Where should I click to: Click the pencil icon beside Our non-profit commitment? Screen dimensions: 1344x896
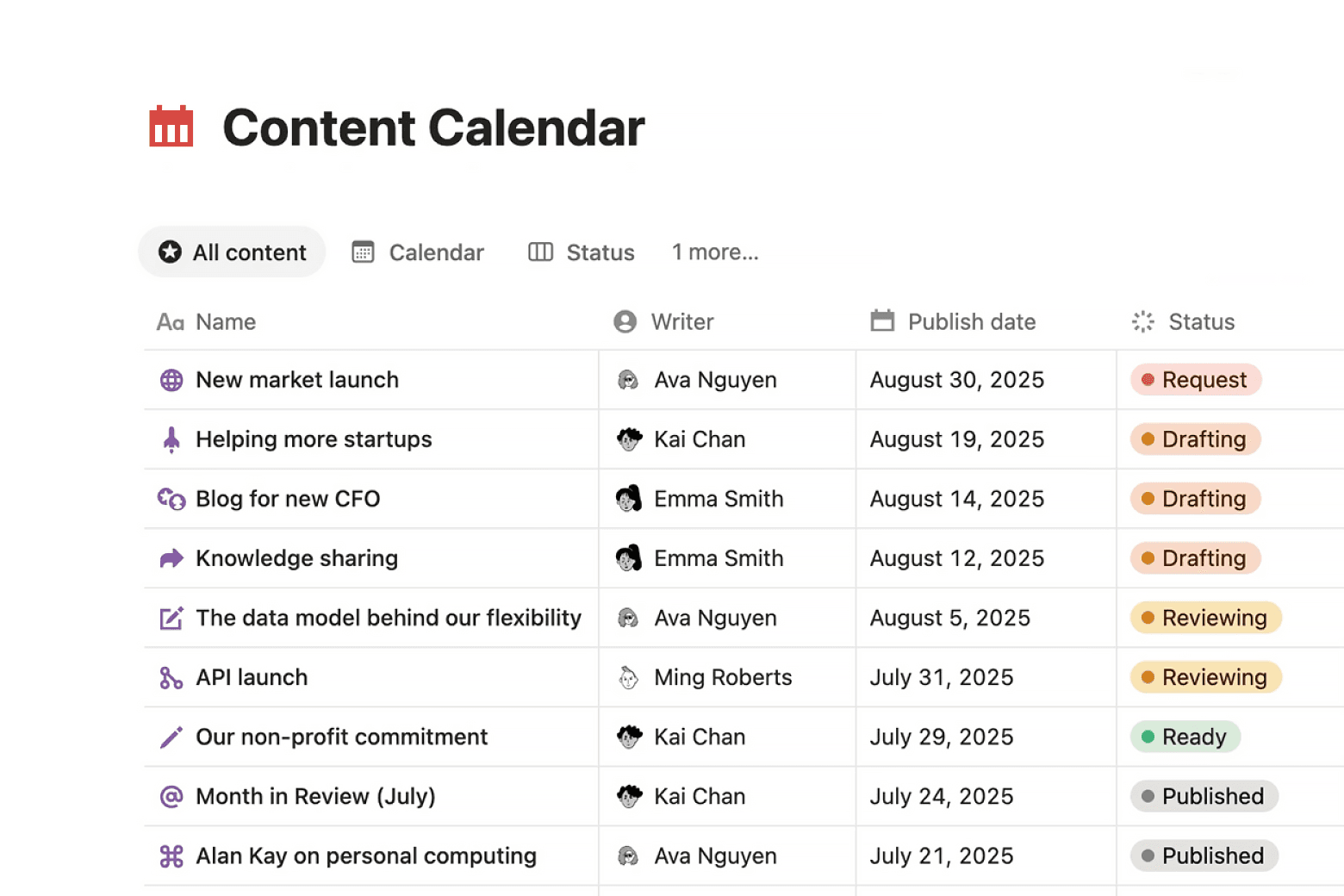[x=171, y=737]
